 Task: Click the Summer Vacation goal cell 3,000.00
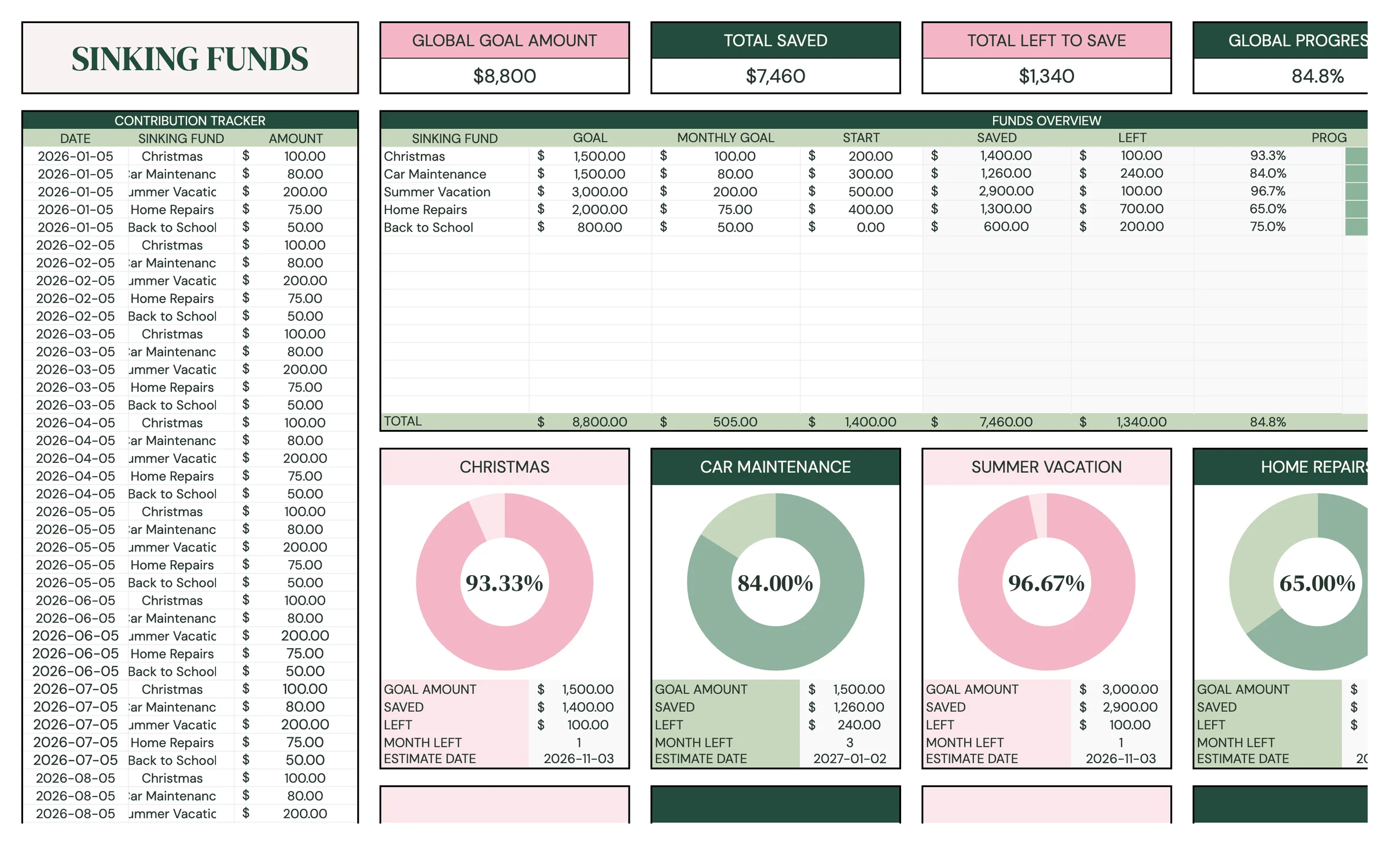(599, 192)
